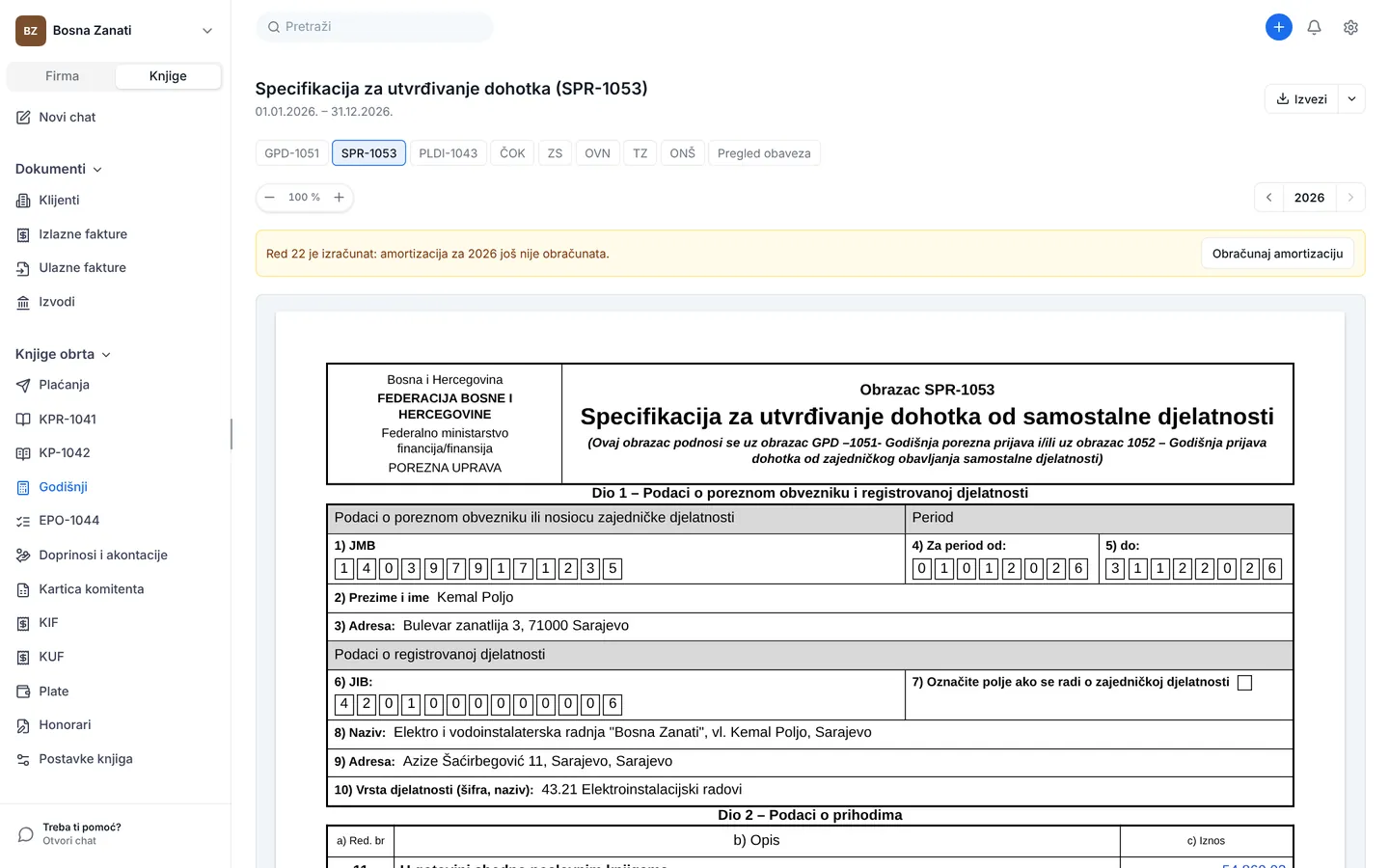Switch to GPD-1051 tab

pyautogui.click(x=291, y=153)
